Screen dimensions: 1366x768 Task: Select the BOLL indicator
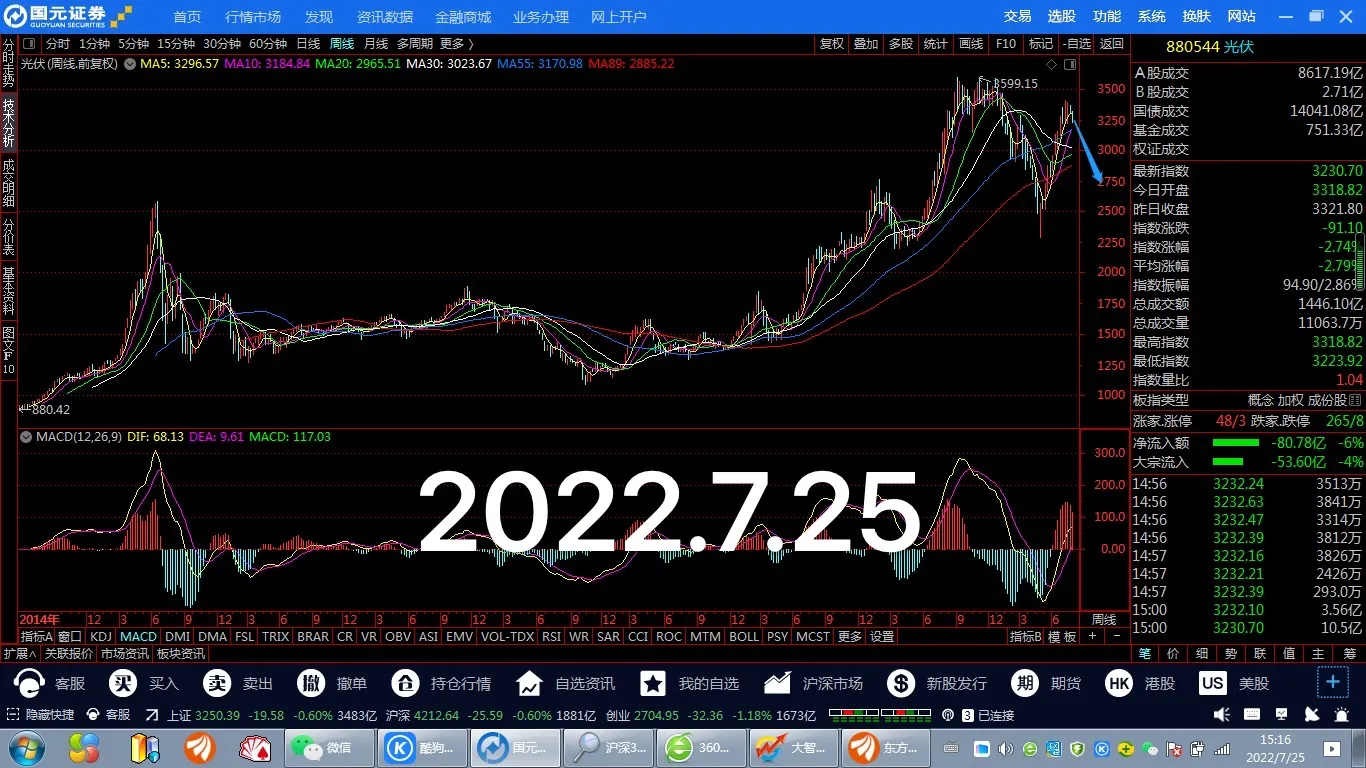click(743, 636)
